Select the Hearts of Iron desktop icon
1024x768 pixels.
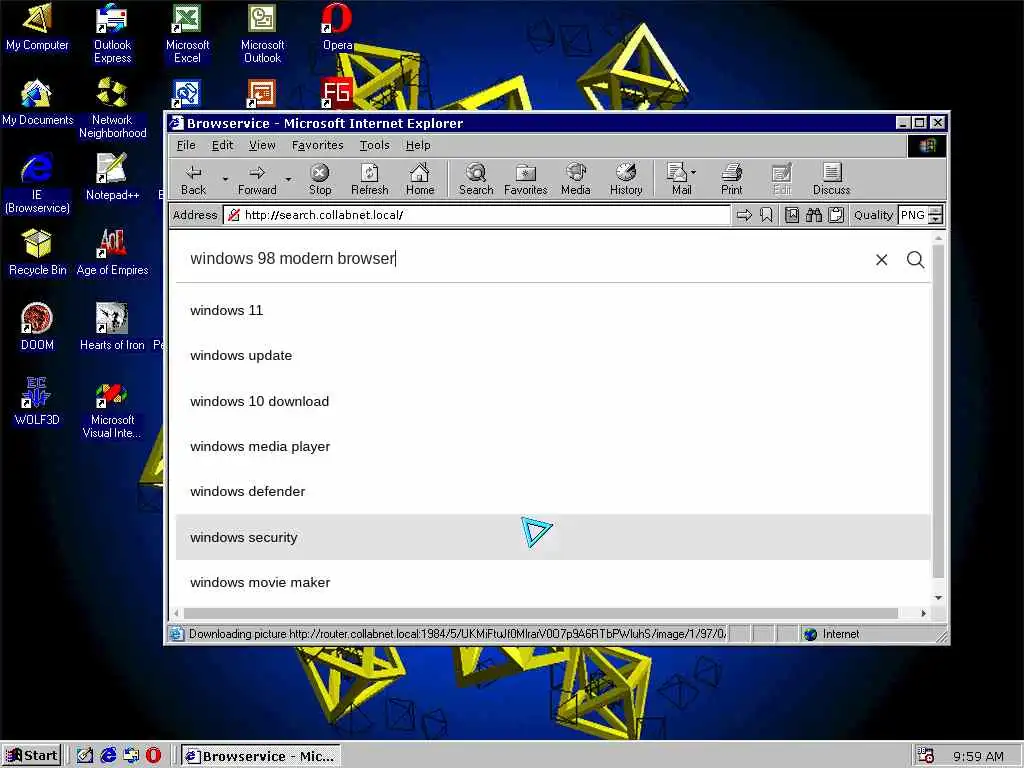112,326
